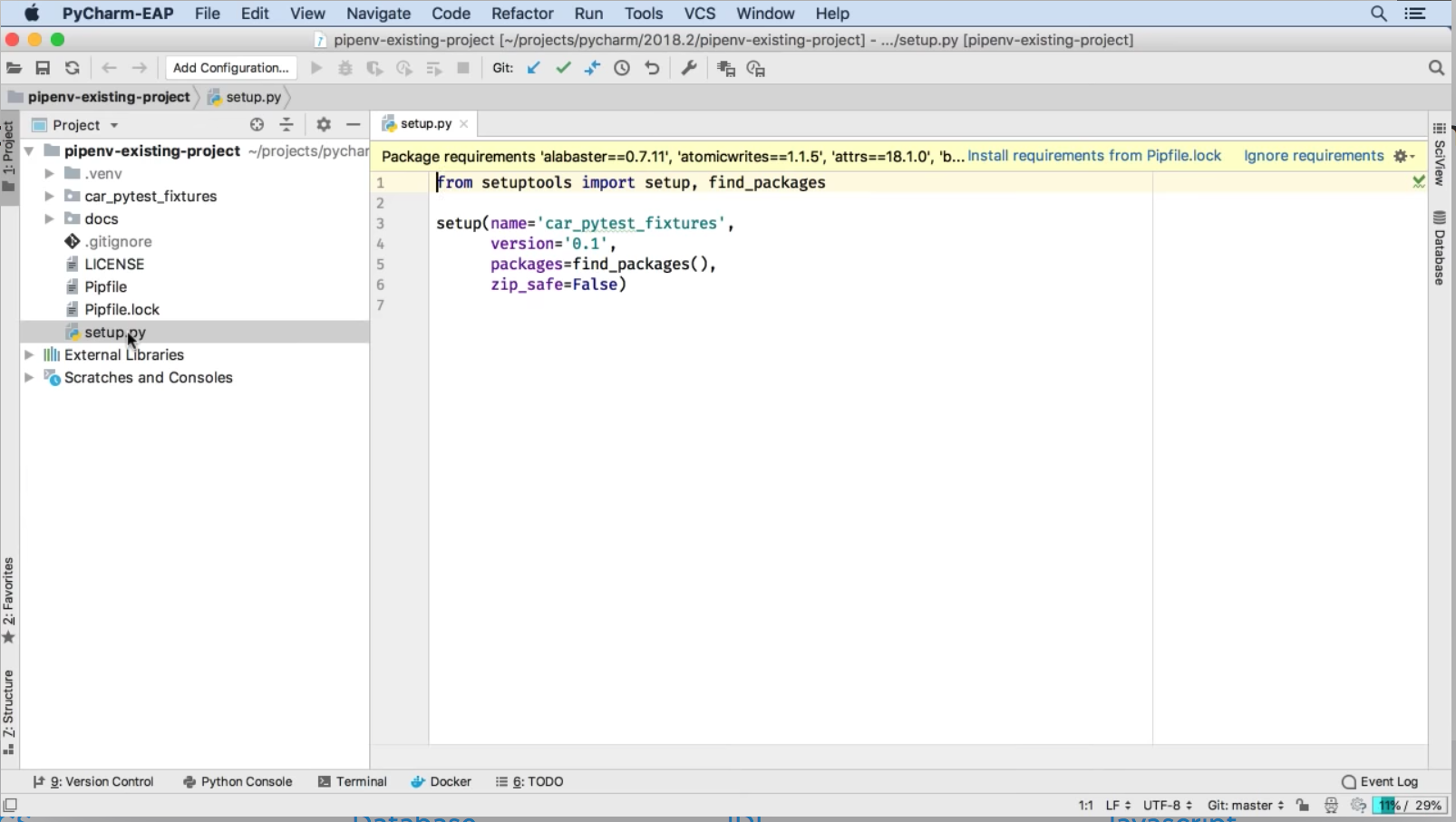The height and width of the screenshot is (822, 1456).
Task: Open Git history clock icon
Action: (x=622, y=68)
